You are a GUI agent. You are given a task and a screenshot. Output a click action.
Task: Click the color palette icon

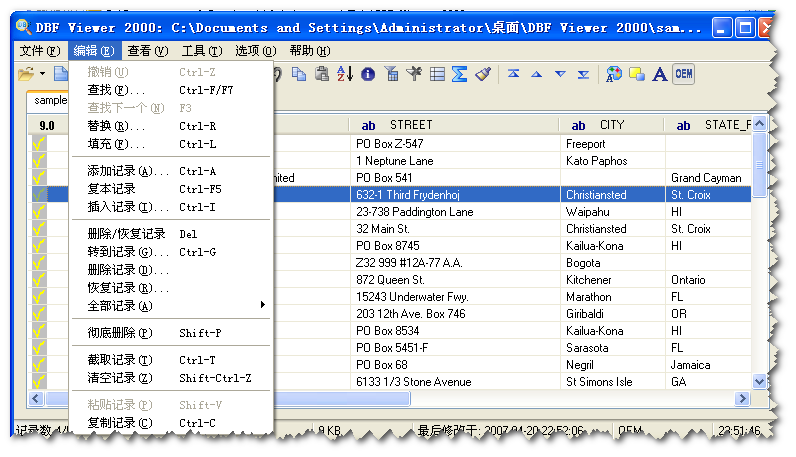pyautogui.click(x=613, y=74)
